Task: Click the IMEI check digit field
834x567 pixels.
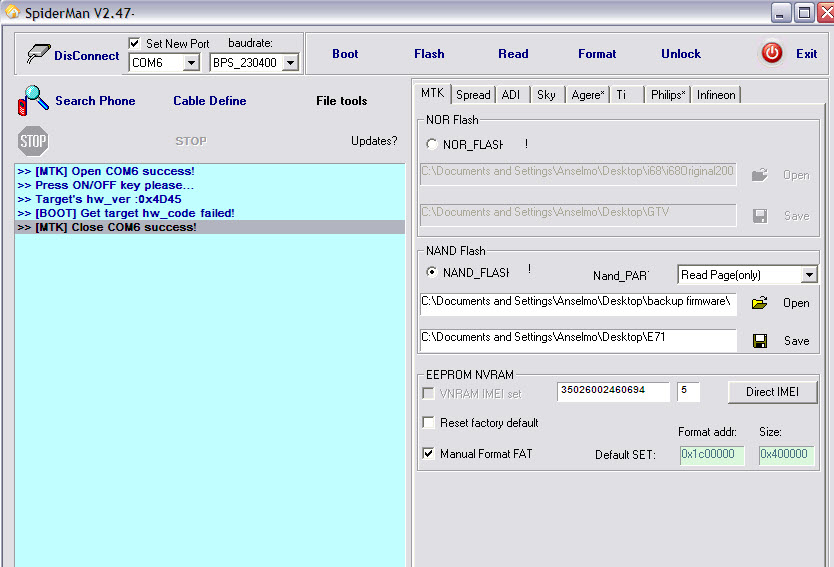Action: (688, 391)
